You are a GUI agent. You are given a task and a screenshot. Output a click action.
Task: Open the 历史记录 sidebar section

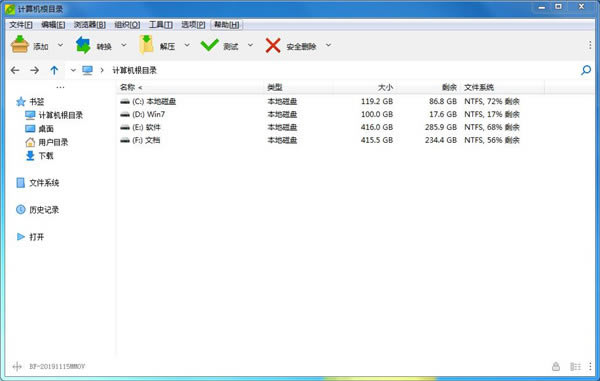click(x=44, y=210)
